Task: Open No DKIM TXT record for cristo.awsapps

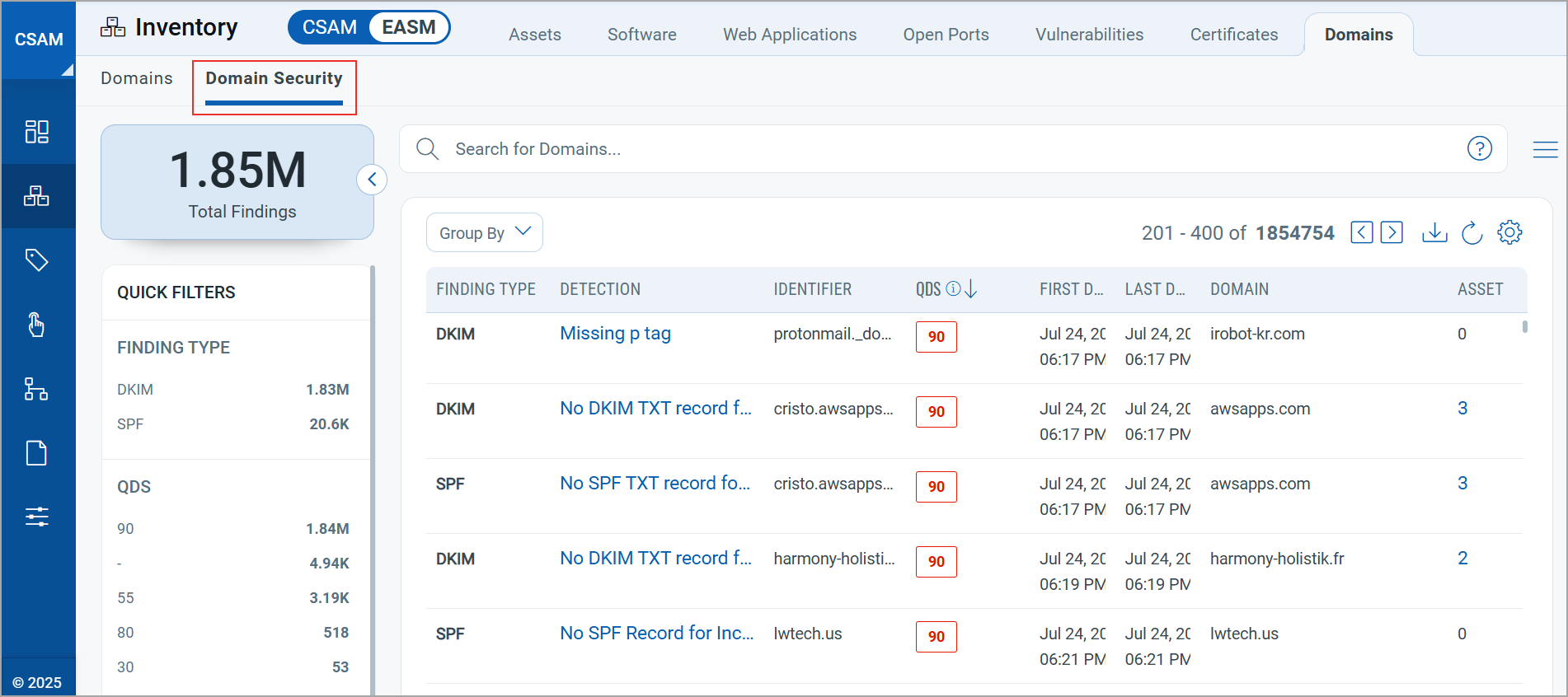Action: (656, 409)
